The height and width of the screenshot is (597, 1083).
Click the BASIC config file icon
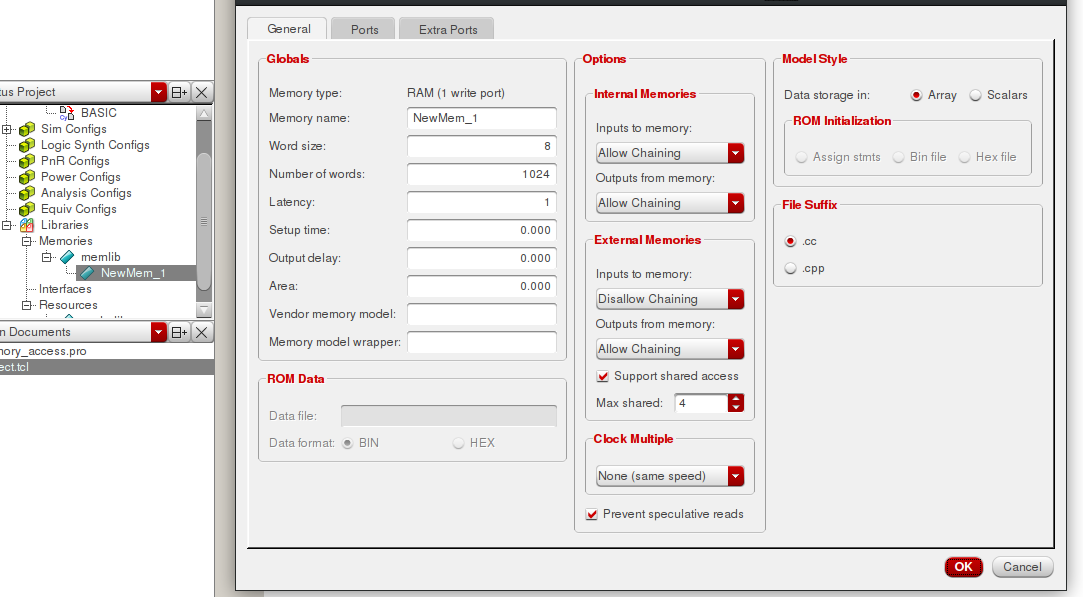click(x=67, y=113)
